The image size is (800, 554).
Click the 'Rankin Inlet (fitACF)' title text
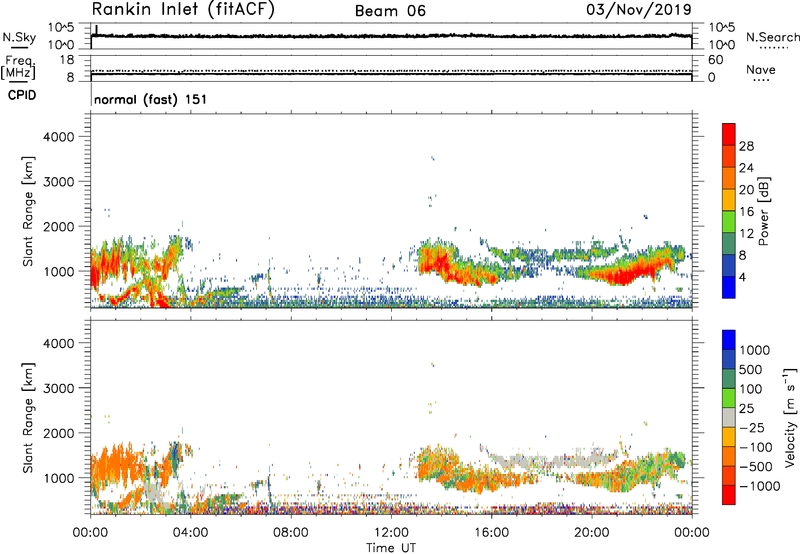183,9
